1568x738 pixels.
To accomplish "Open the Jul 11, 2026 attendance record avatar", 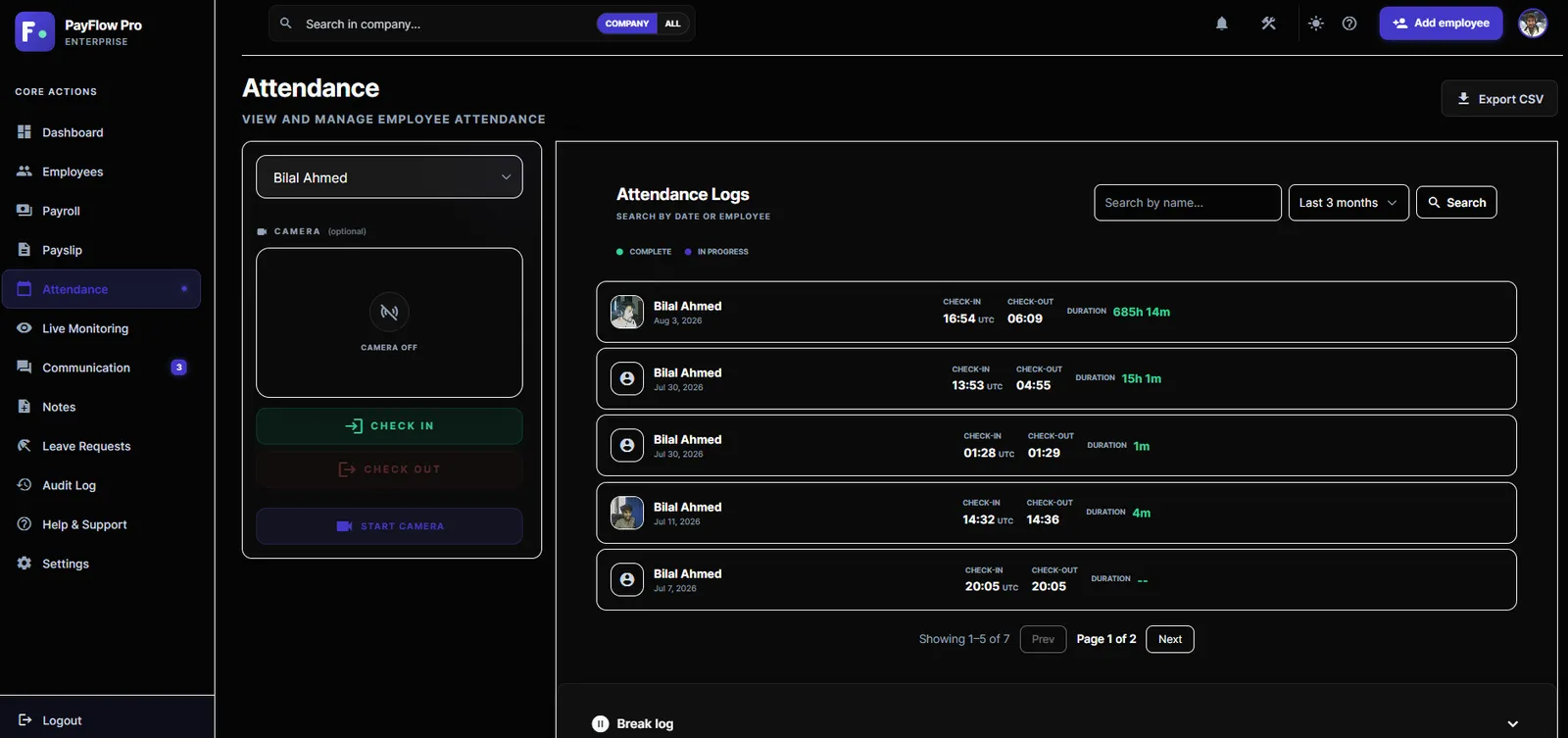I will [x=627, y=513].
